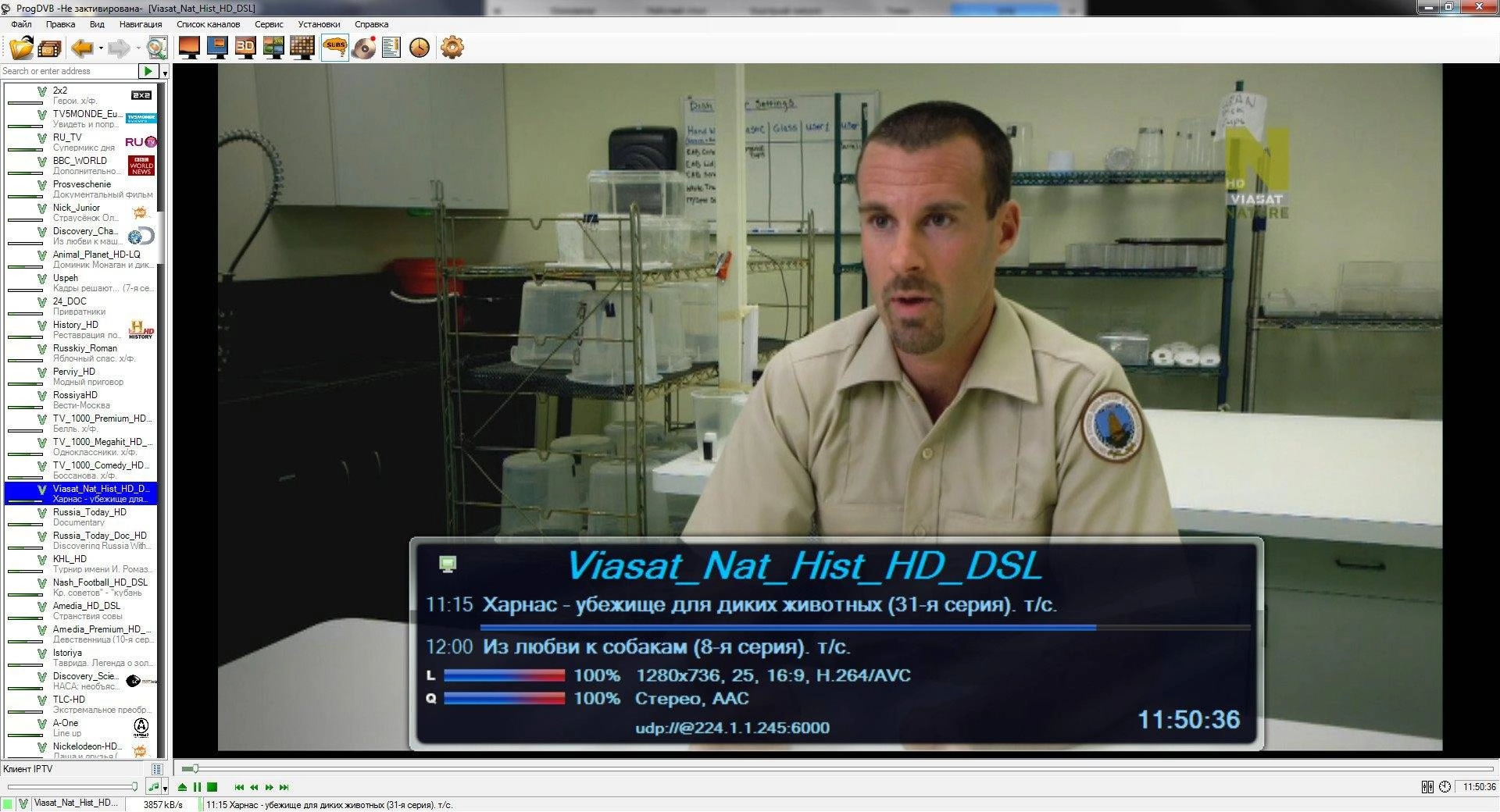Select the TV5MONDE_Eu channel
This screenshot has height=812, width=1500.
point(81,119)
